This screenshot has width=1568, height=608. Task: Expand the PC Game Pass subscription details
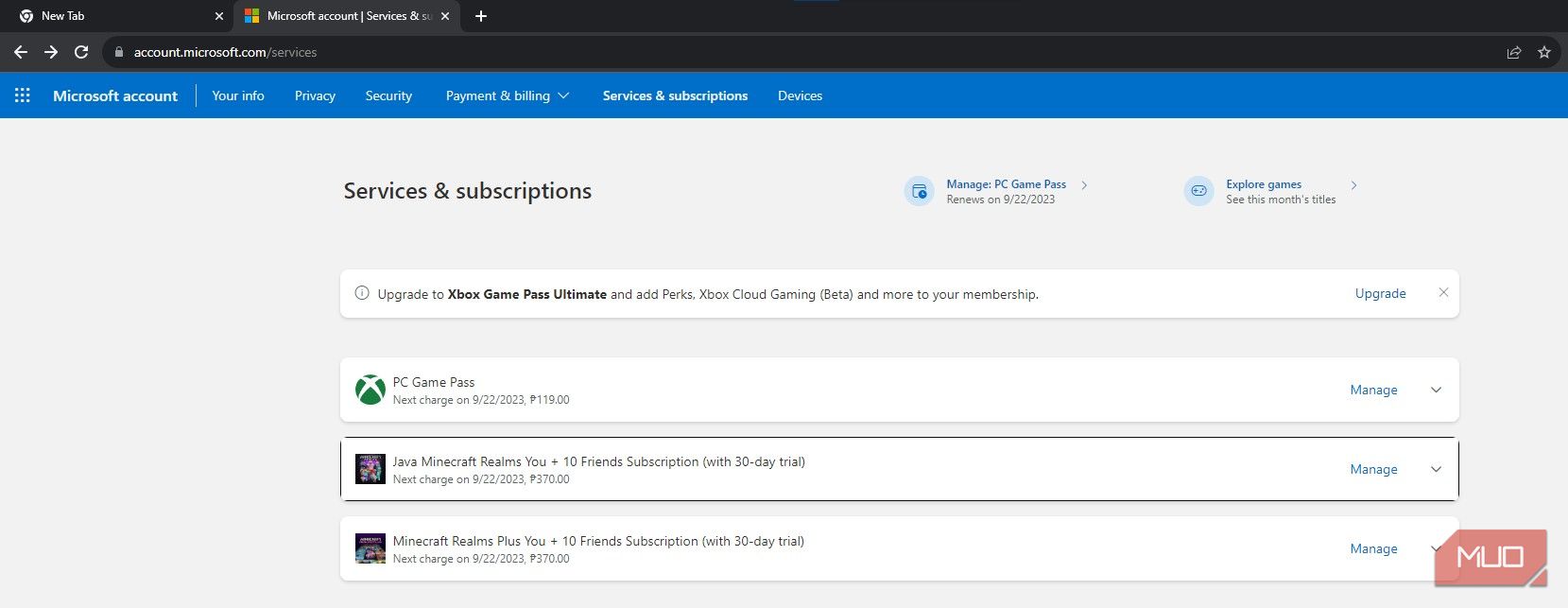click(x=1436, y=390)
